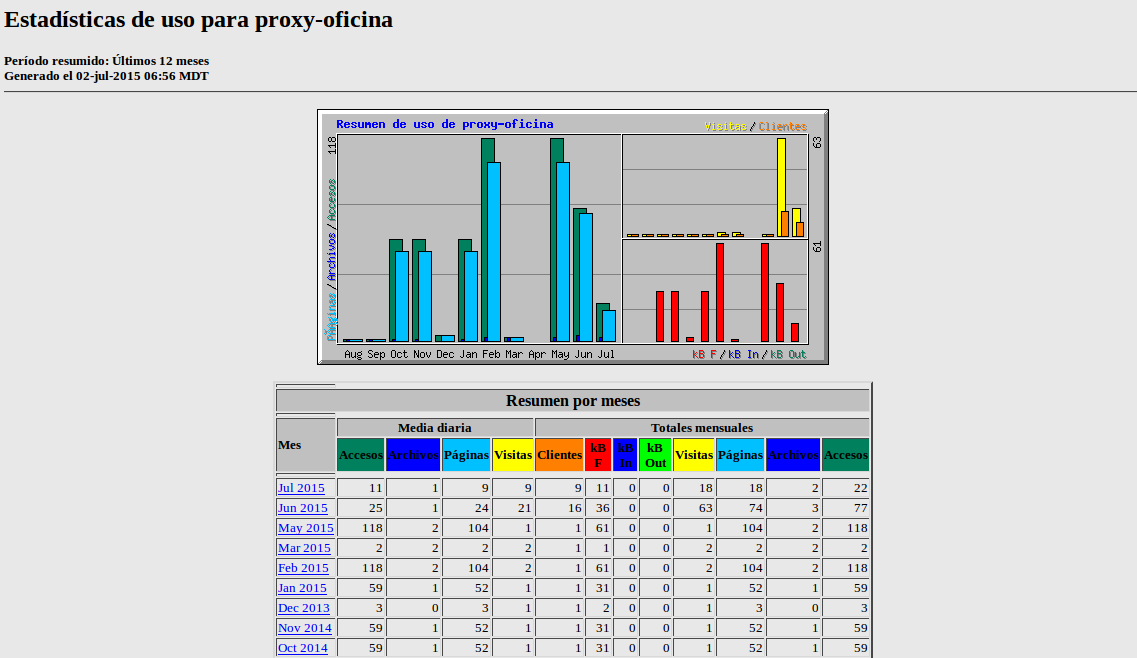Image resolution: width=1137 pixels, height=658 pixels.
Task: Click the Resumen por meses table title
Action: pyautogui.click(x=573, y=400)
